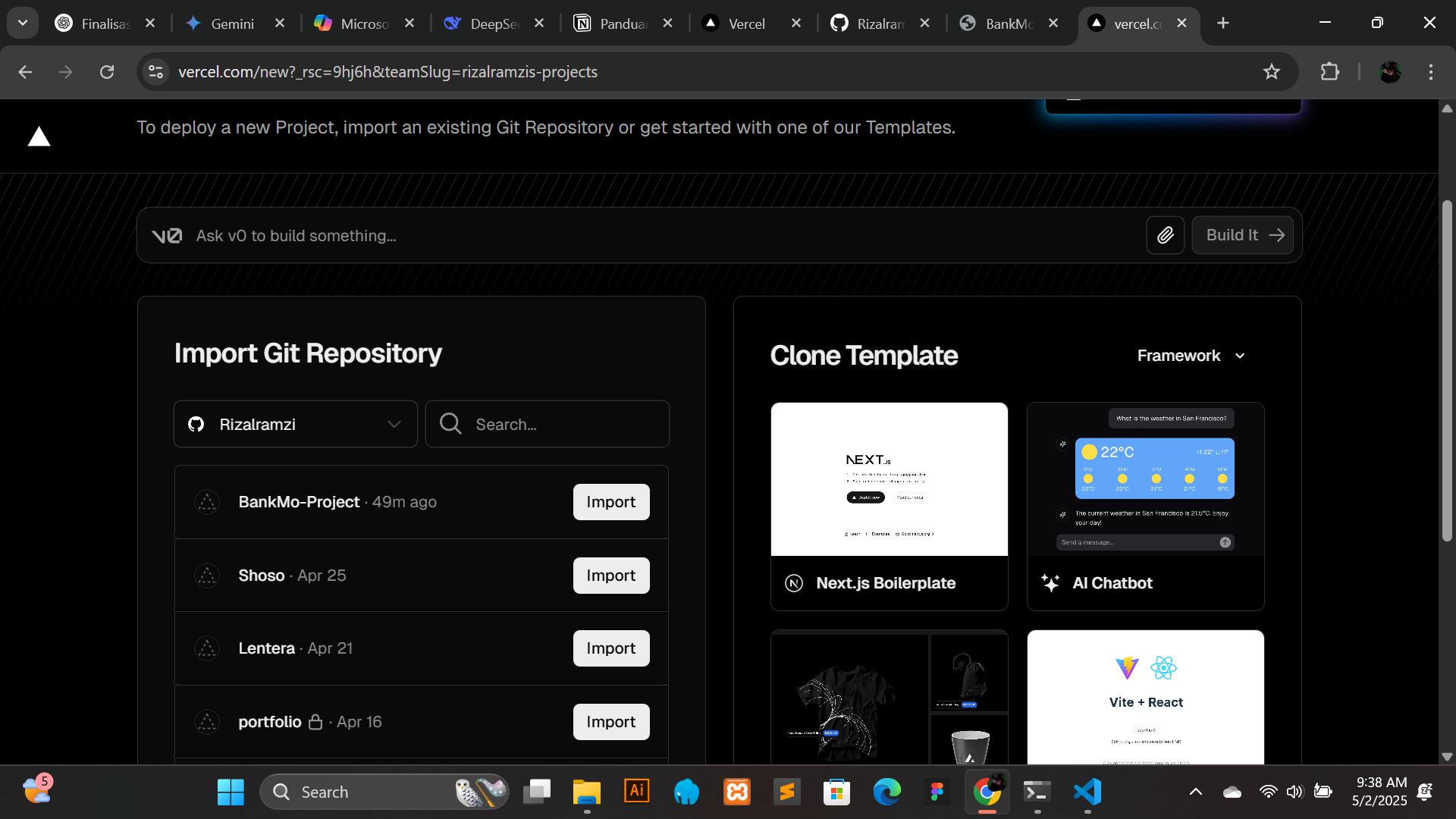
Task: Click the Lentera repository icon
Action: click(x=207, y=648)
